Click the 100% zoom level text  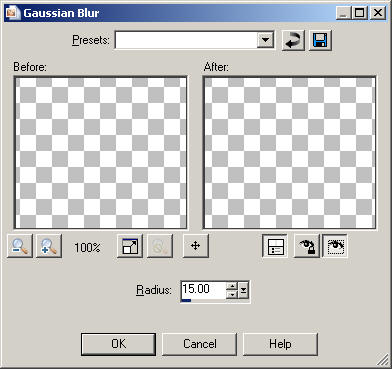click(87, 248)
